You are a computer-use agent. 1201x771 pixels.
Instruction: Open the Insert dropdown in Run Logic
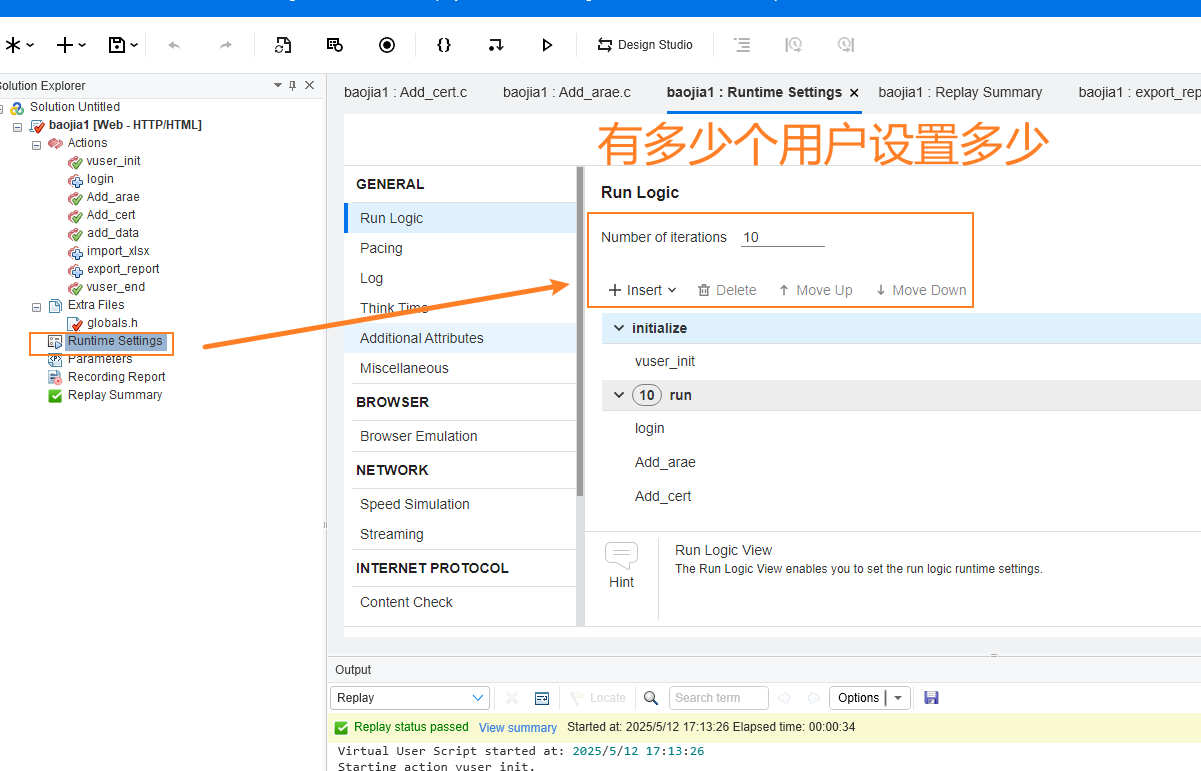click(x=643, y=290)
